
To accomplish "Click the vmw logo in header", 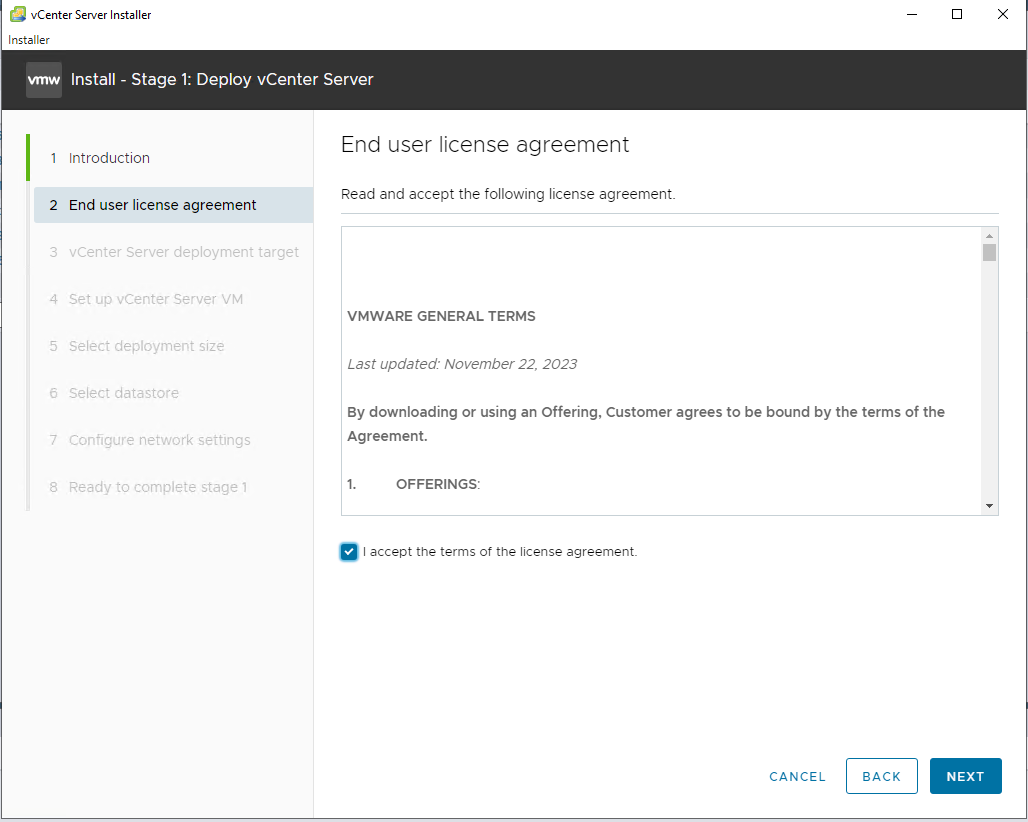I will 44,80.
